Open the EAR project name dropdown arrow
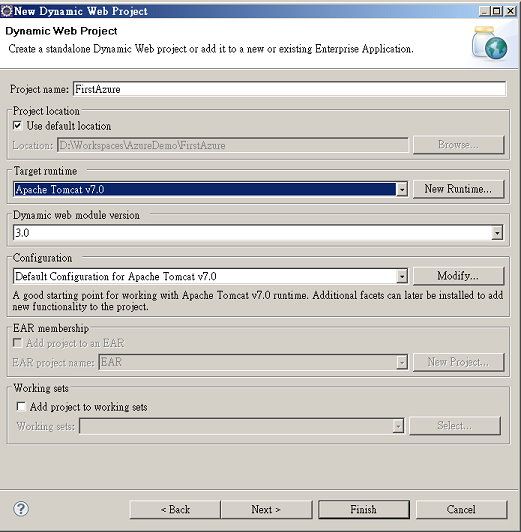 click(x=402, y=362)
